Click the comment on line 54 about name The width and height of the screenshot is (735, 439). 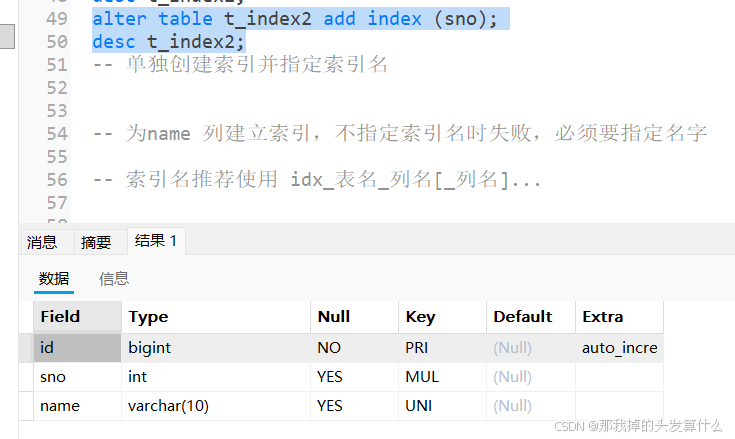pos(400,134)
